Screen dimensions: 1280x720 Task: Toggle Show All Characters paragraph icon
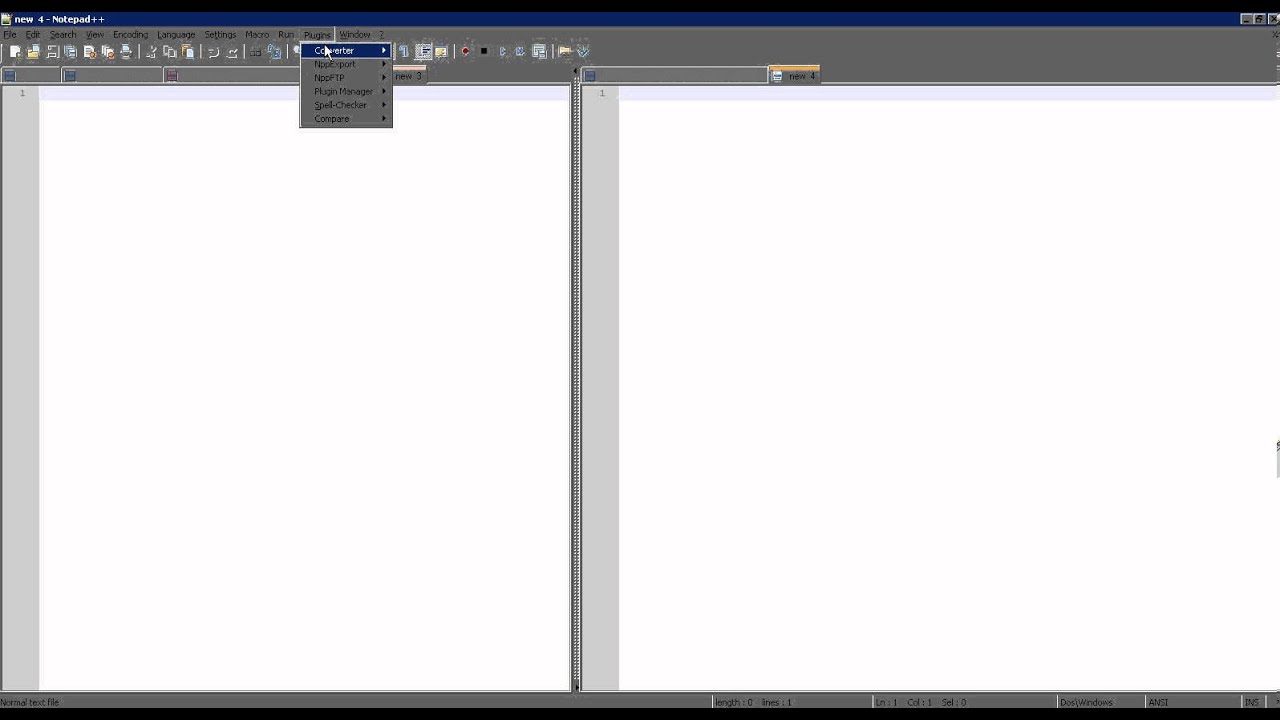point(404,51)
